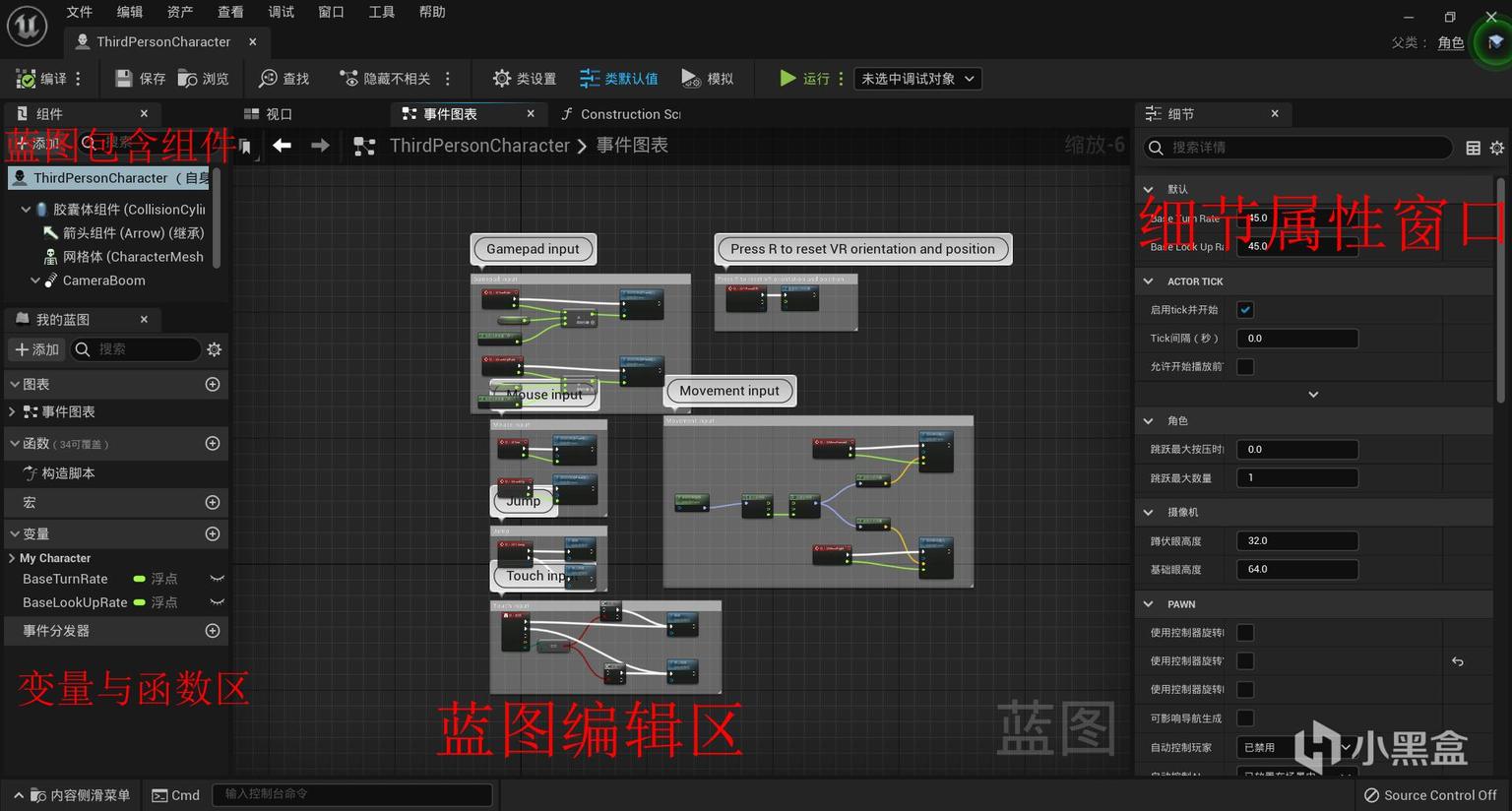Image resolution: width=1512 pixels, height=811 pixels.
Task: Expand the 事件图表 tree item
Action: [12, 412]
